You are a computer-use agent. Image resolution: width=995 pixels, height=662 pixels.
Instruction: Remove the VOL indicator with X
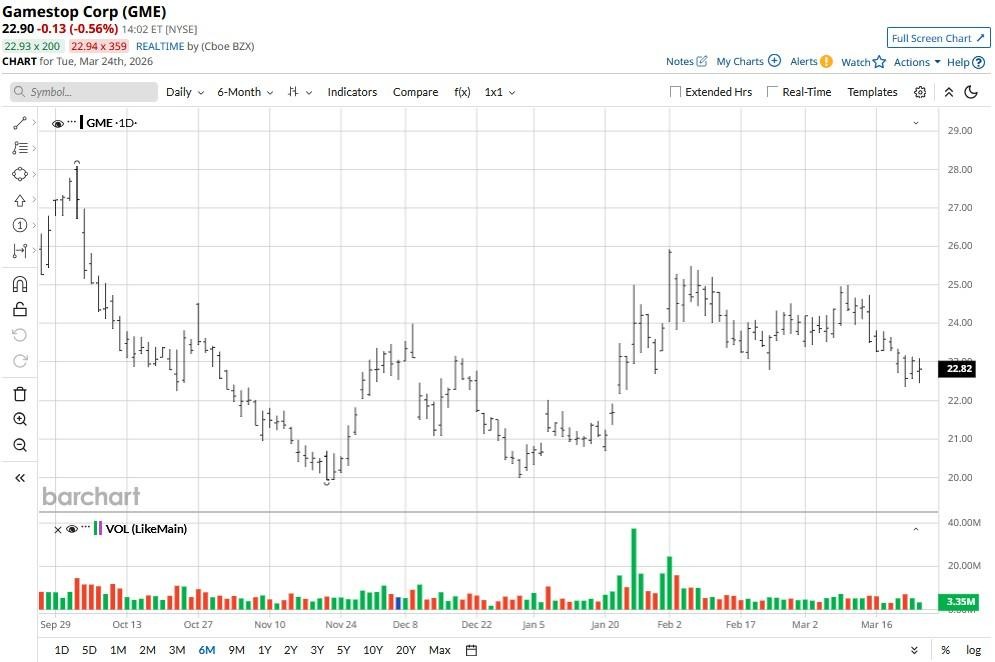click(x=58, y=529)
